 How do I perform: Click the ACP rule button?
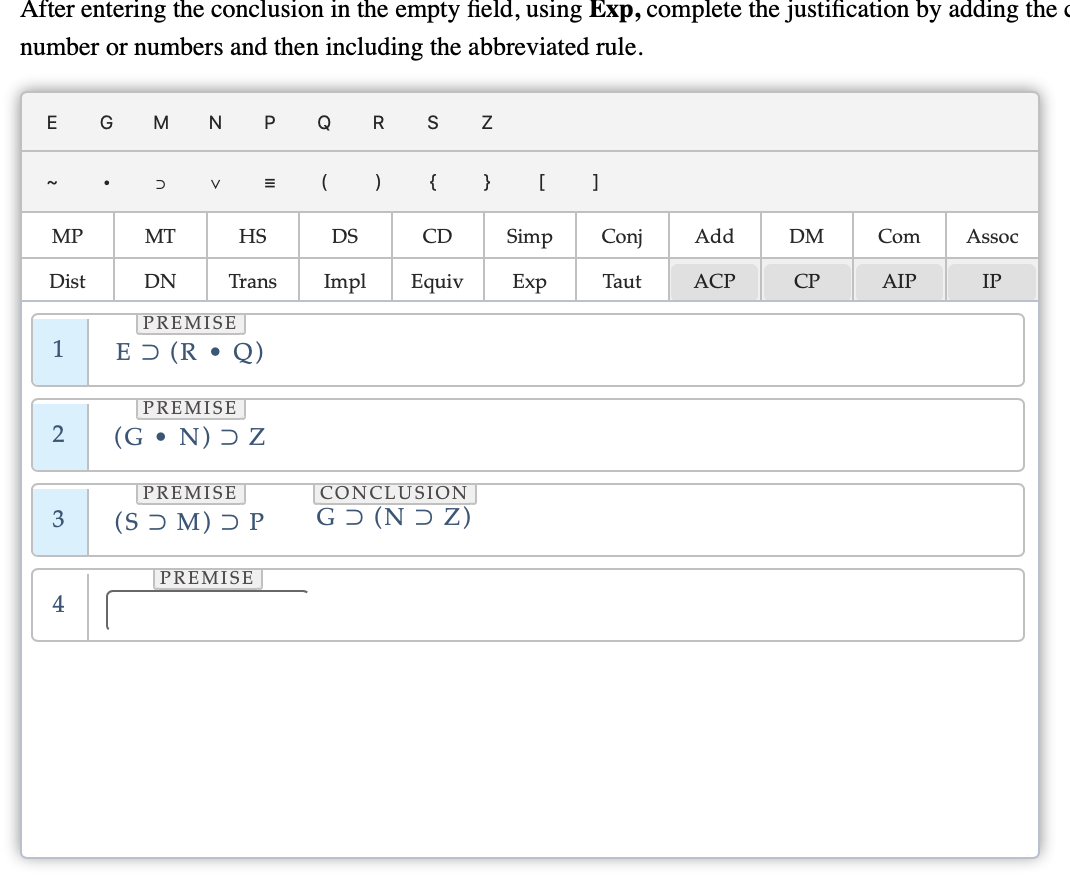pos(713,281)
